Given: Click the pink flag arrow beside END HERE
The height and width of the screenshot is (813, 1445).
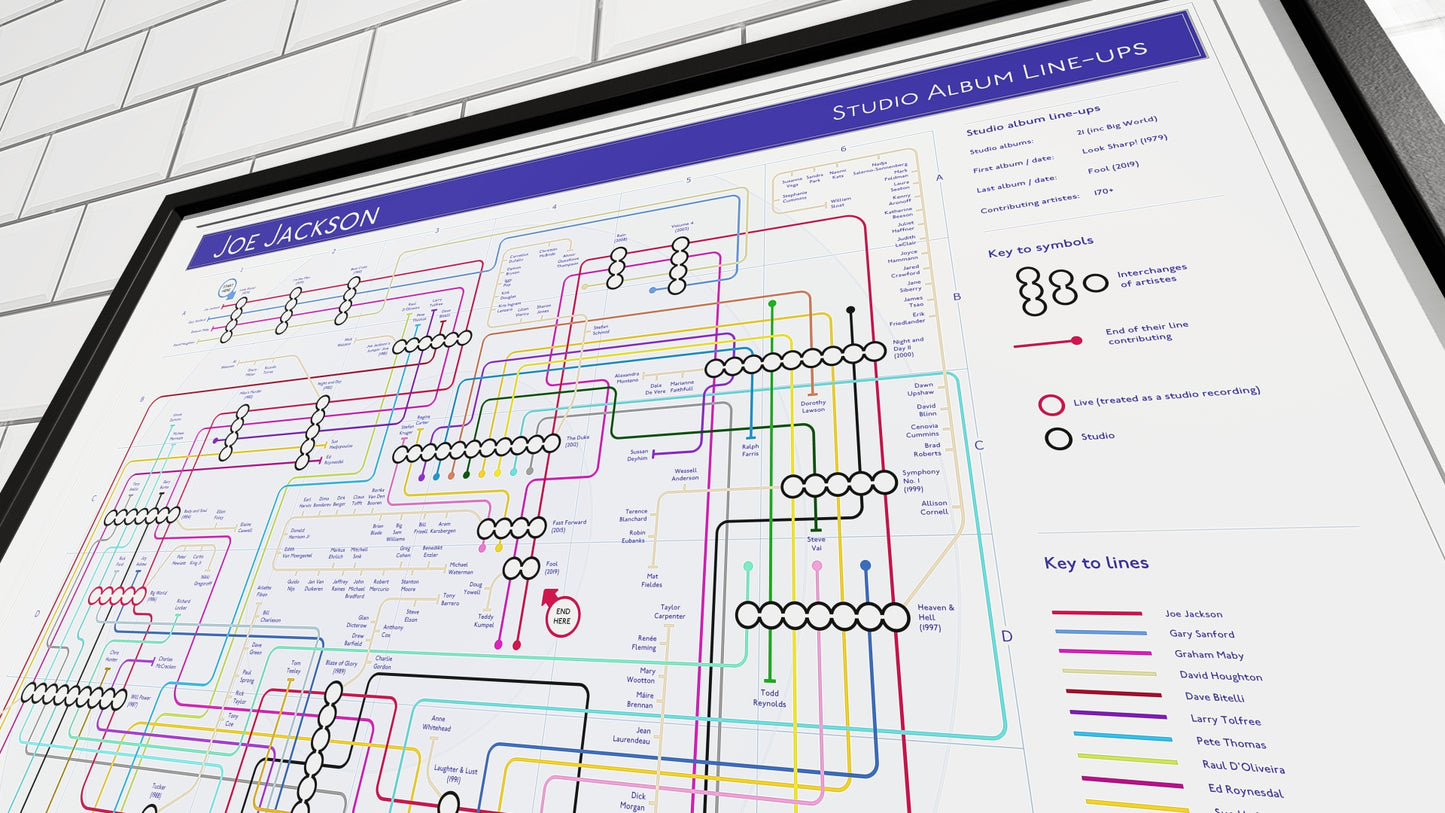Looking at the screenshot, I should point(550,598).
